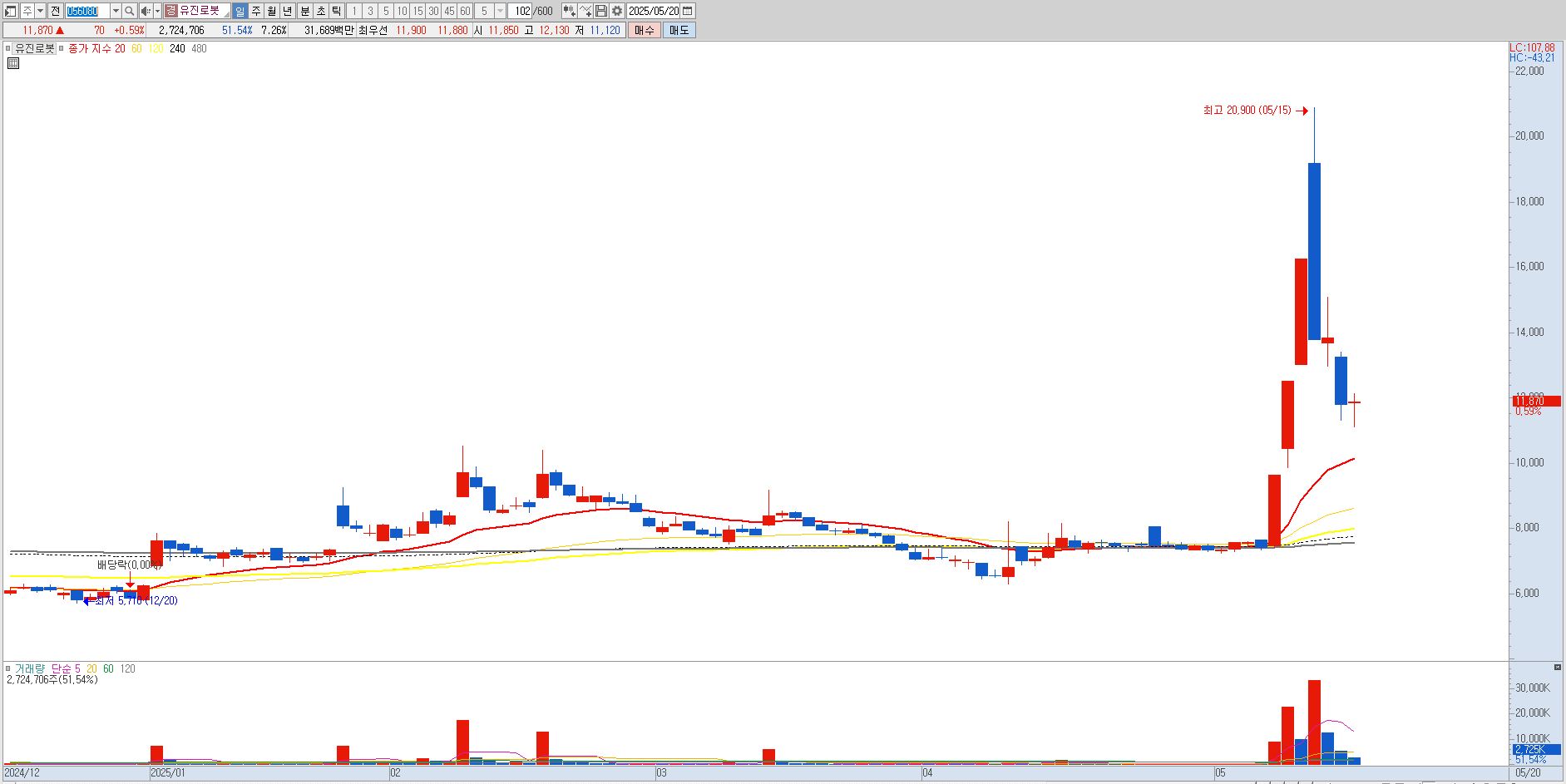Click the add indicator candlestick icon
This screenshot has width=1566, height=784.
[x=569, y=11]
